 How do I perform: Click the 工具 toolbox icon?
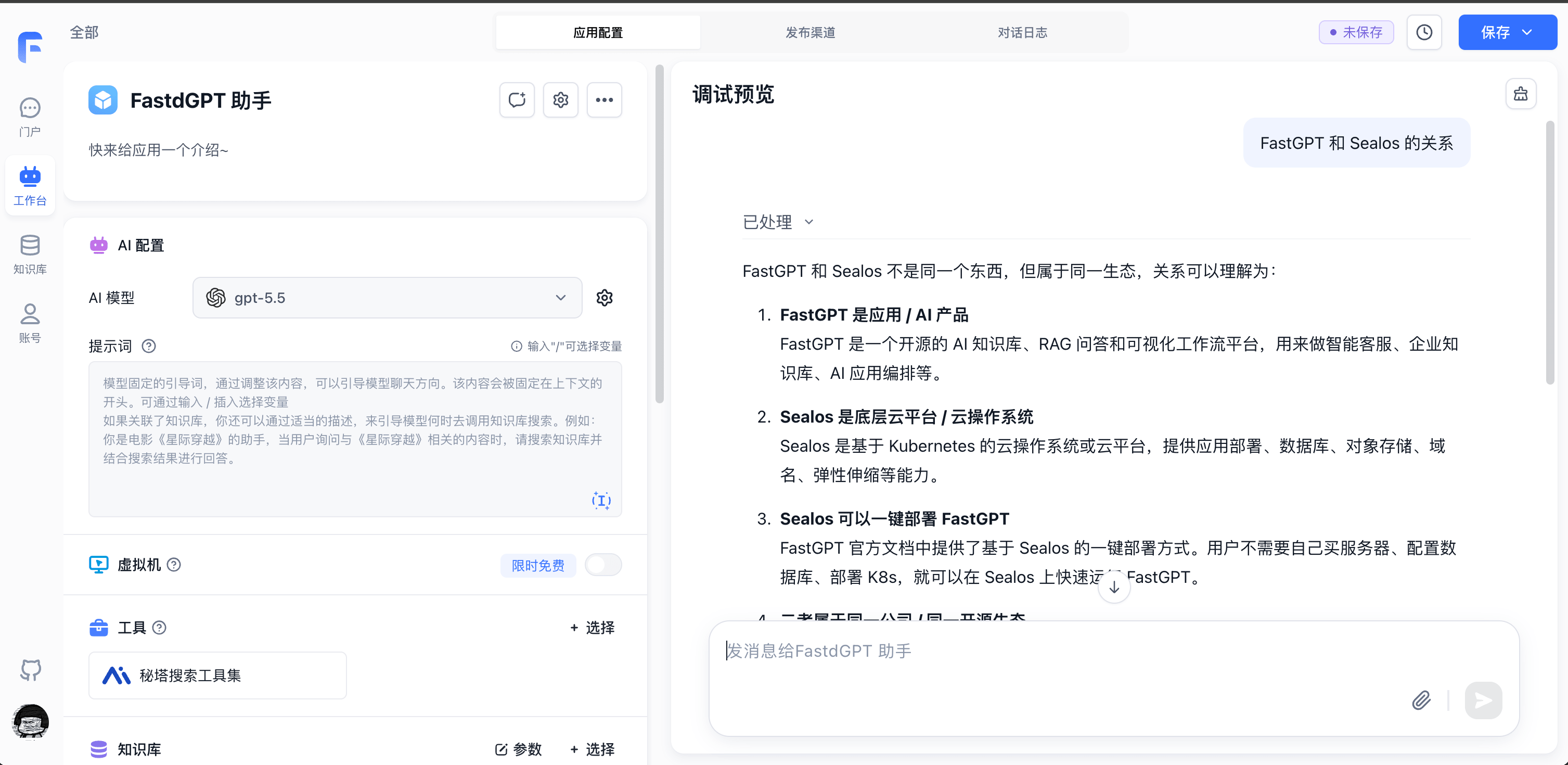click(x=99, y=627)
